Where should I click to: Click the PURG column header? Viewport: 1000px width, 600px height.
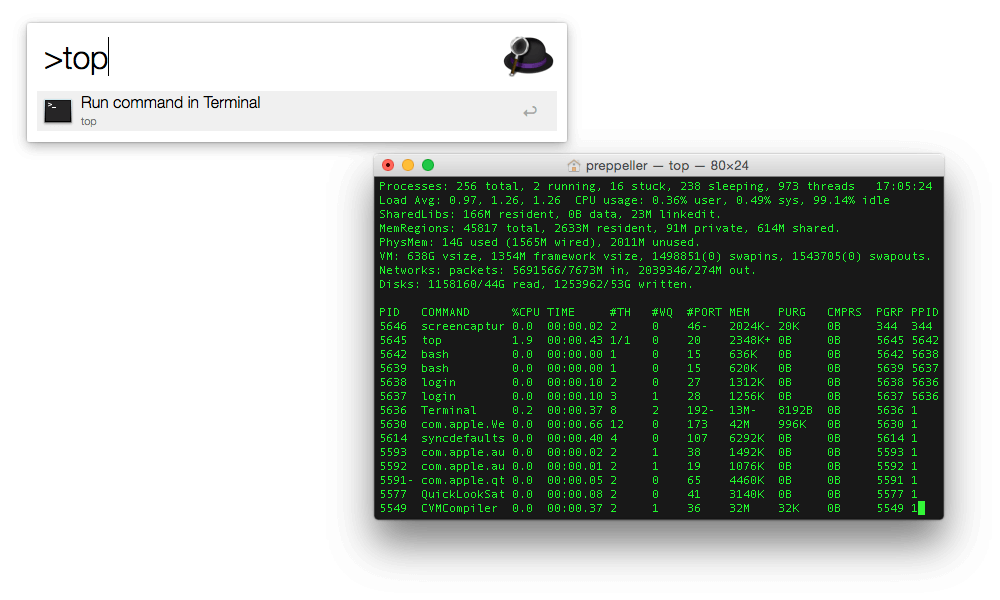coord(791,312)
